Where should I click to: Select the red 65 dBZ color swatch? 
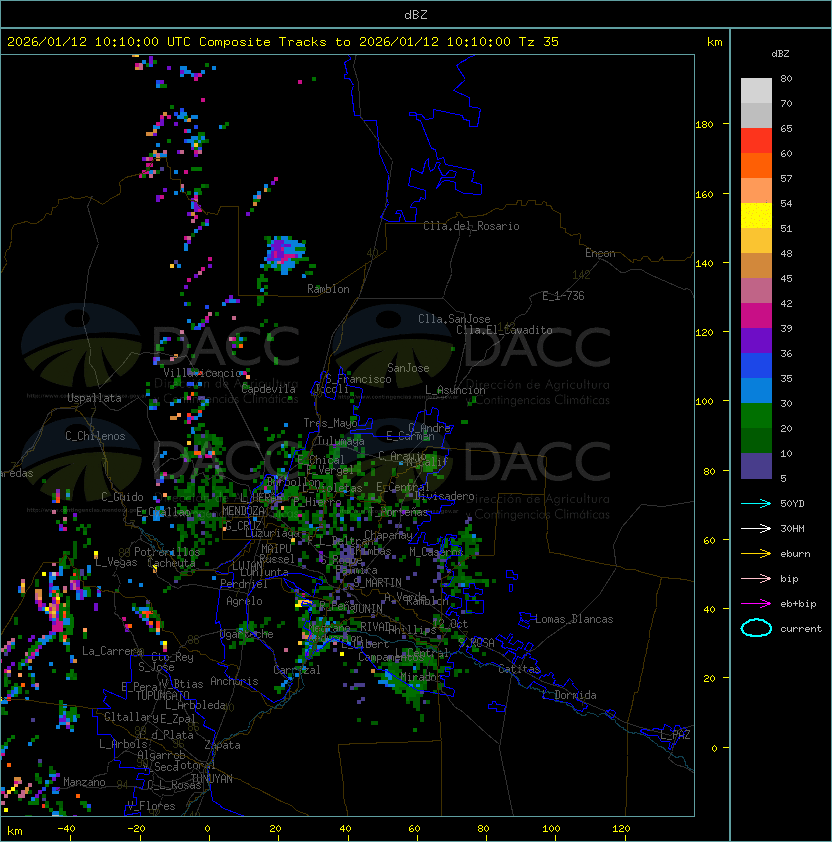coord(756,141)
